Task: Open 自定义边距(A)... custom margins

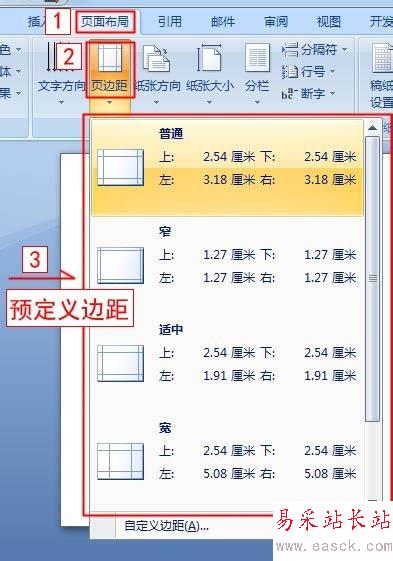Action: coord(166,526)
